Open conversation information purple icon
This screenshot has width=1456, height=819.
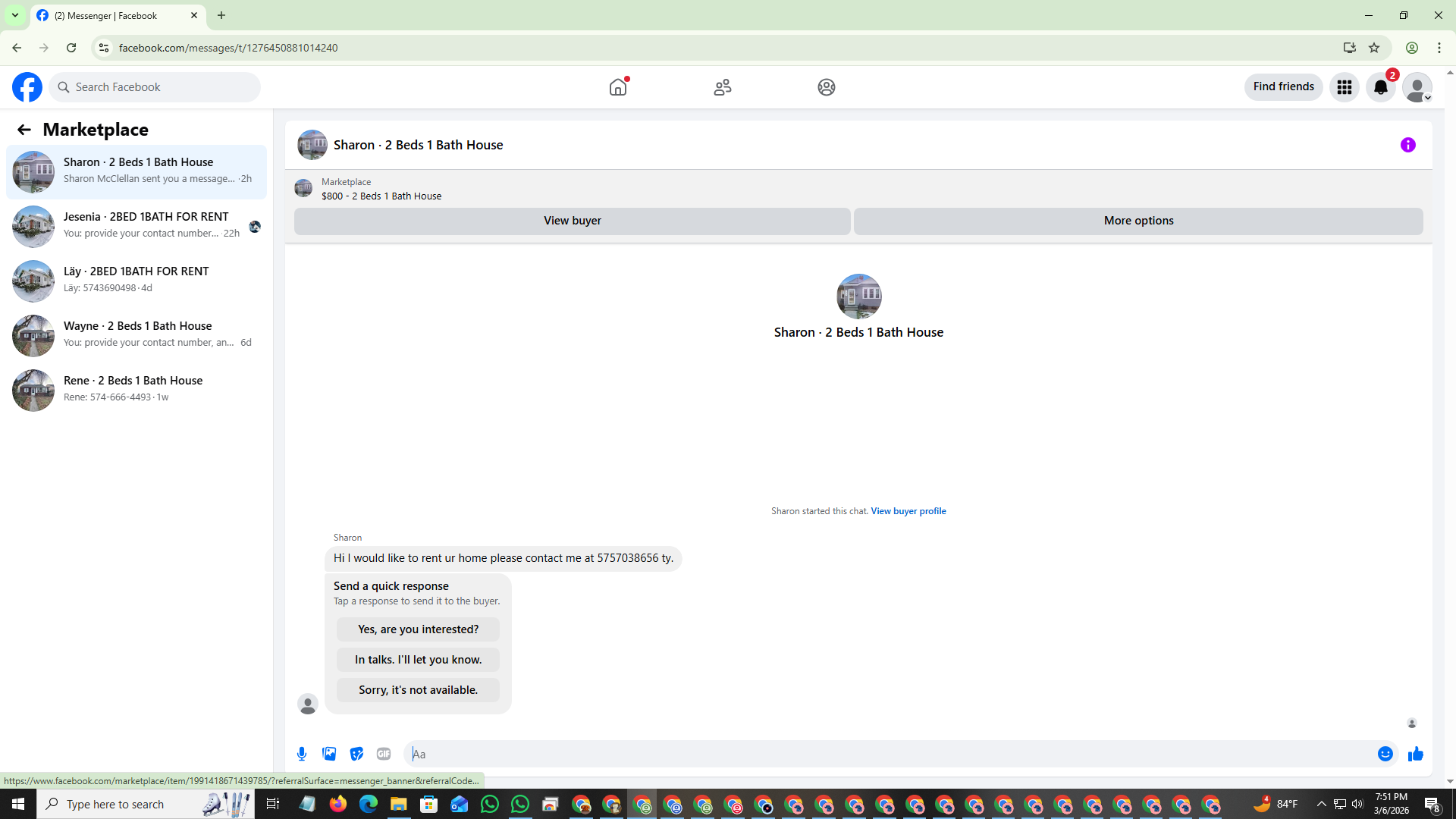pos(1407,145)
